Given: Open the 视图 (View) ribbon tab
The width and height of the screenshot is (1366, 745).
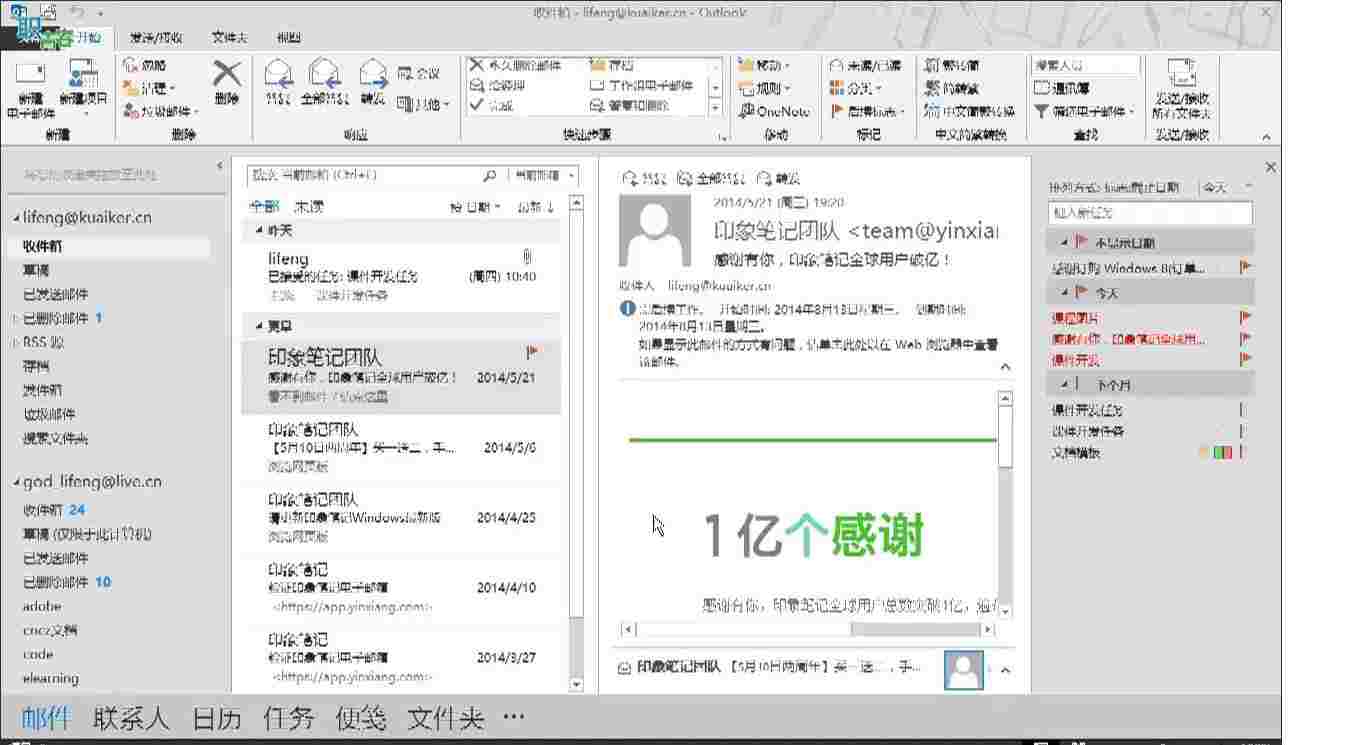Looking at the screenshot, I should pos(288,38).
